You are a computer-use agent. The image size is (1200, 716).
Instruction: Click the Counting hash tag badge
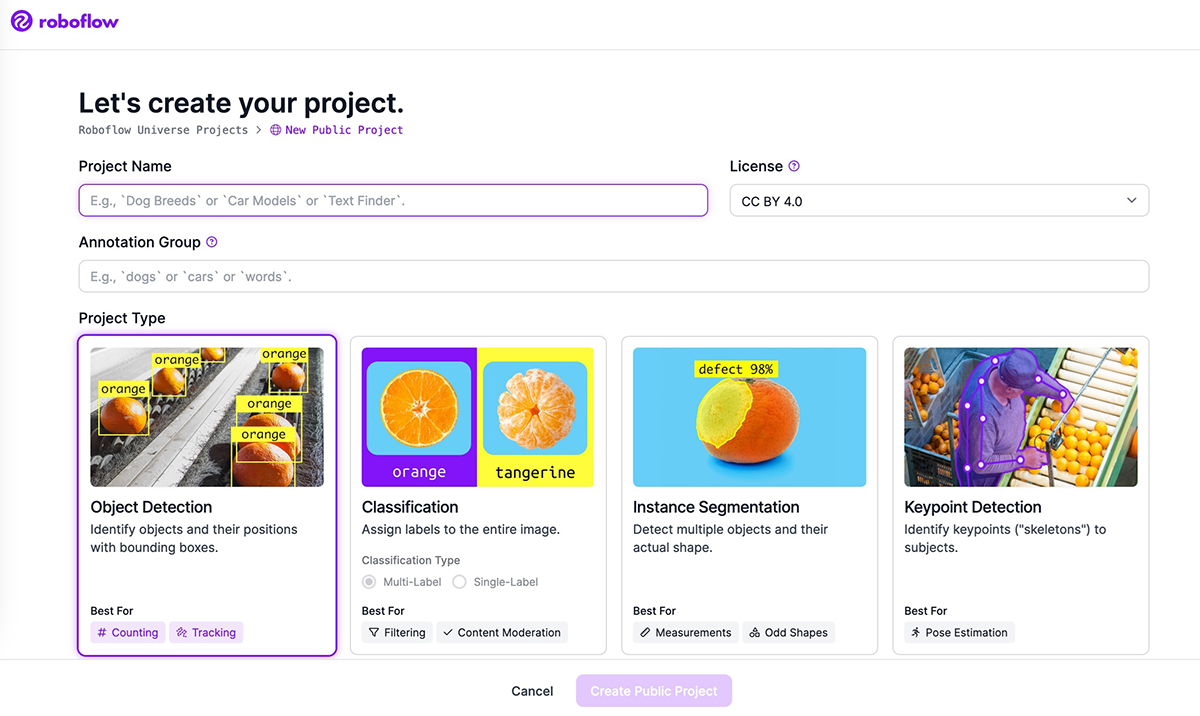point(127,632)
